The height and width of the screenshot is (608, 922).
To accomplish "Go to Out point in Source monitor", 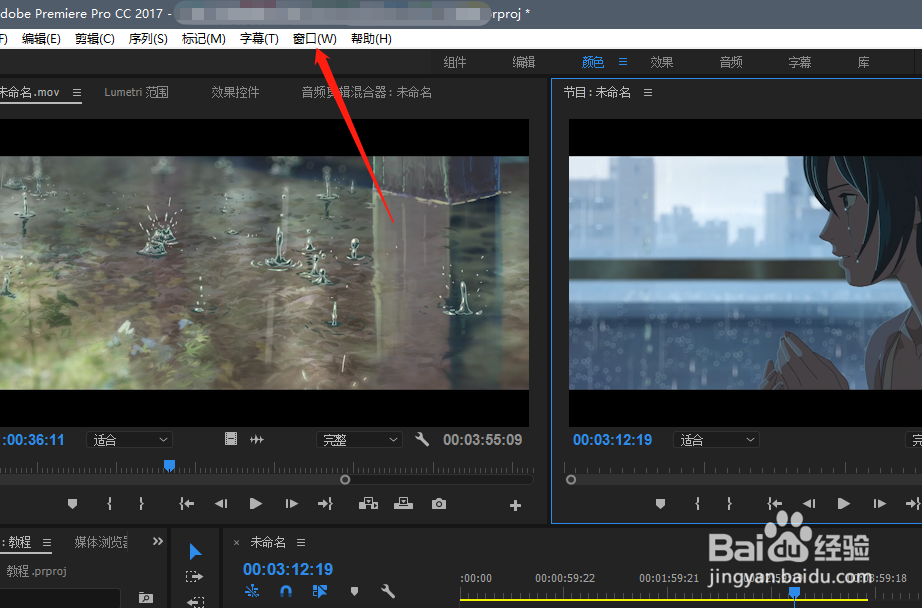I will tap(326, 504).
